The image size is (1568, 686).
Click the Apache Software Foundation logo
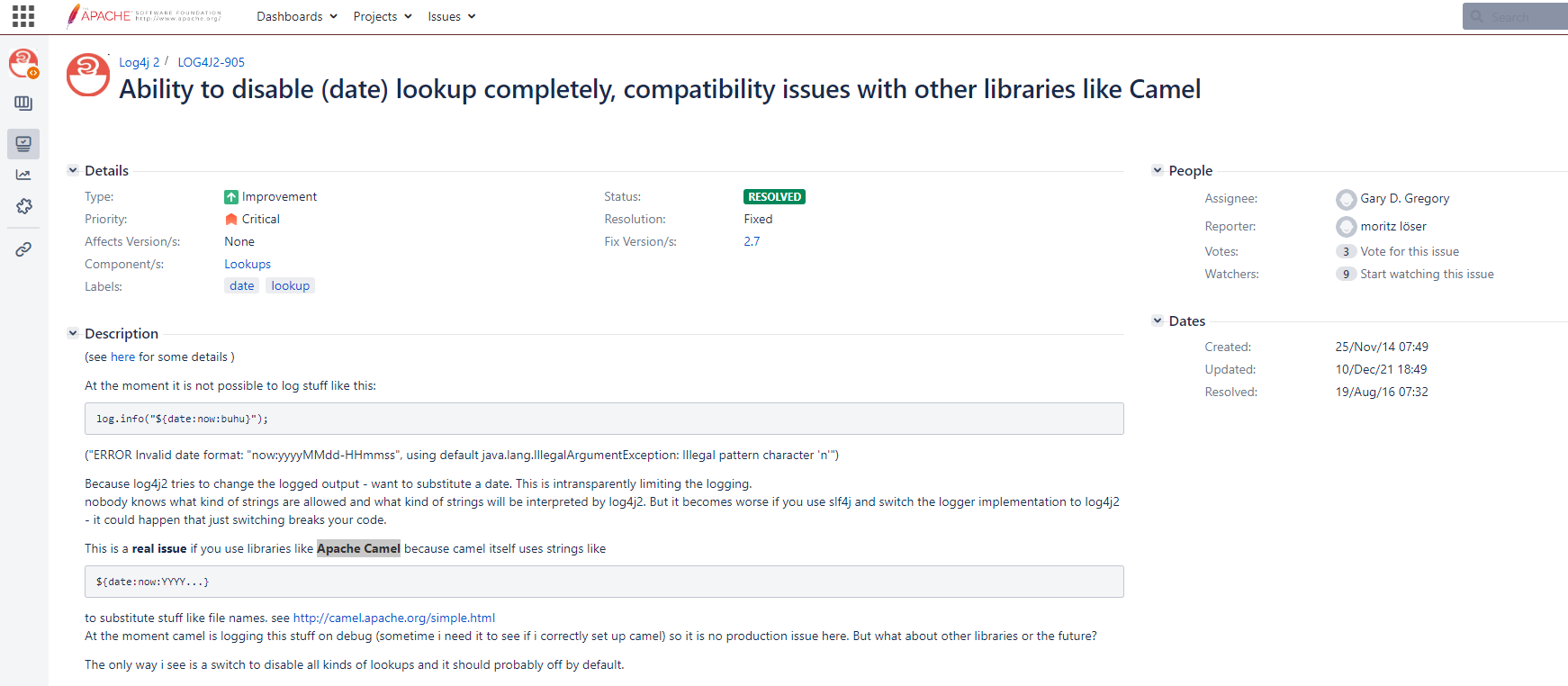[144, 16]
